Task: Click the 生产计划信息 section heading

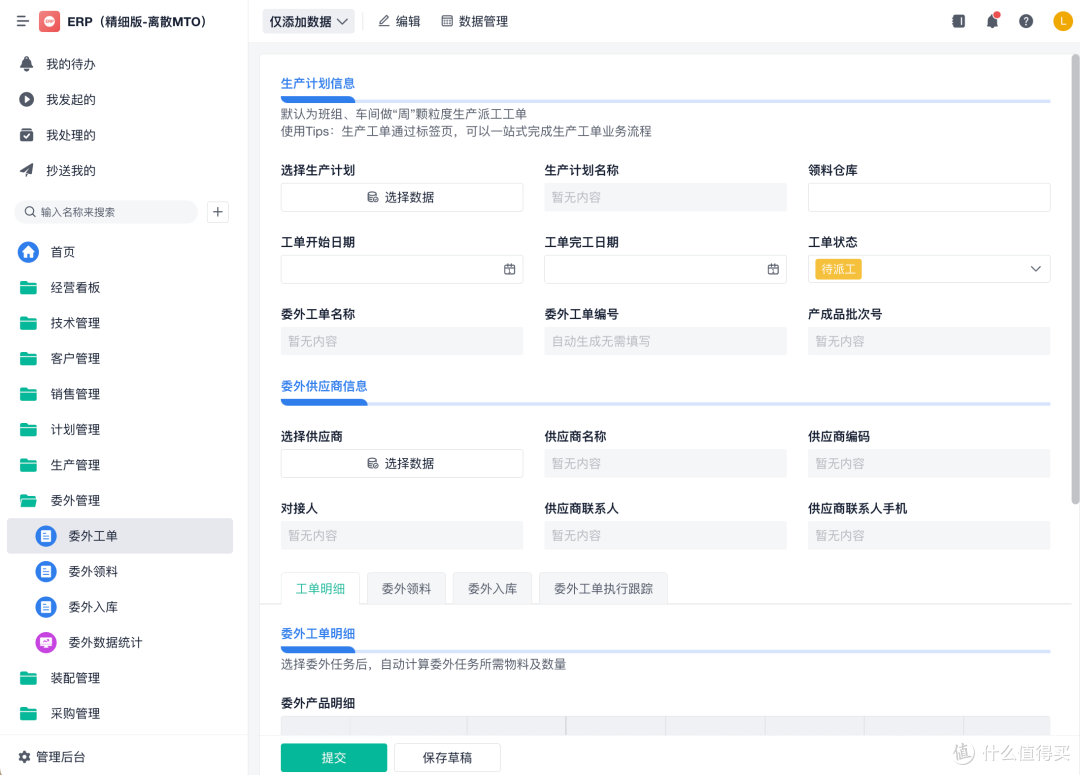Action: 318,83
